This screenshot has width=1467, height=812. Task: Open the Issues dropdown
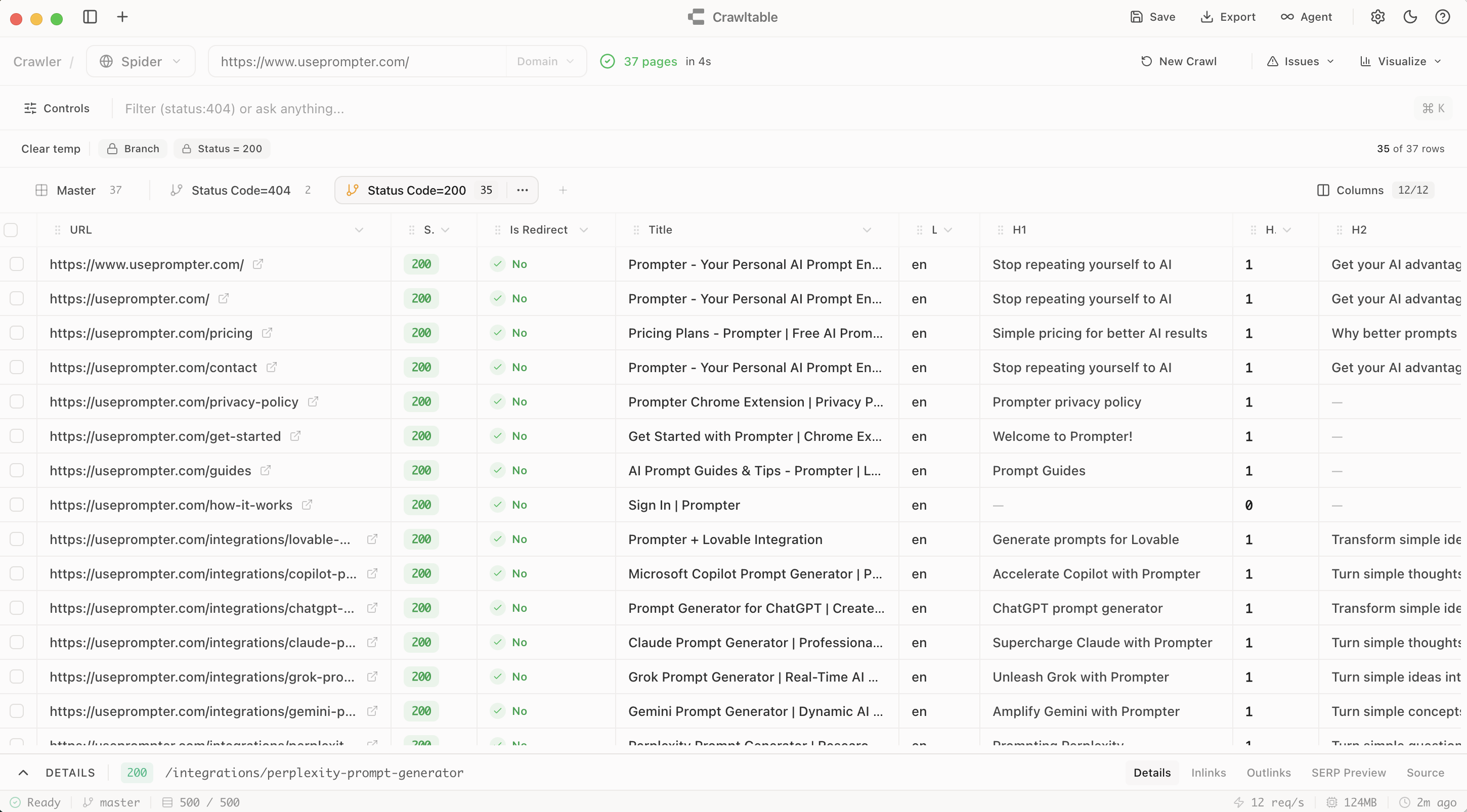tap(1300, 62)
